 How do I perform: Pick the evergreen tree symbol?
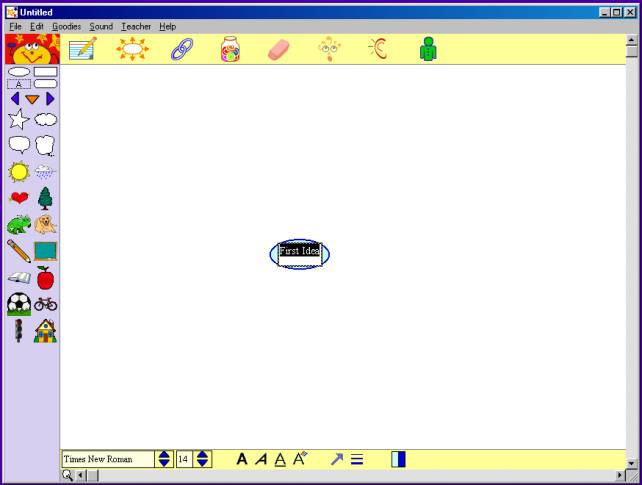[x=45, y=199]
